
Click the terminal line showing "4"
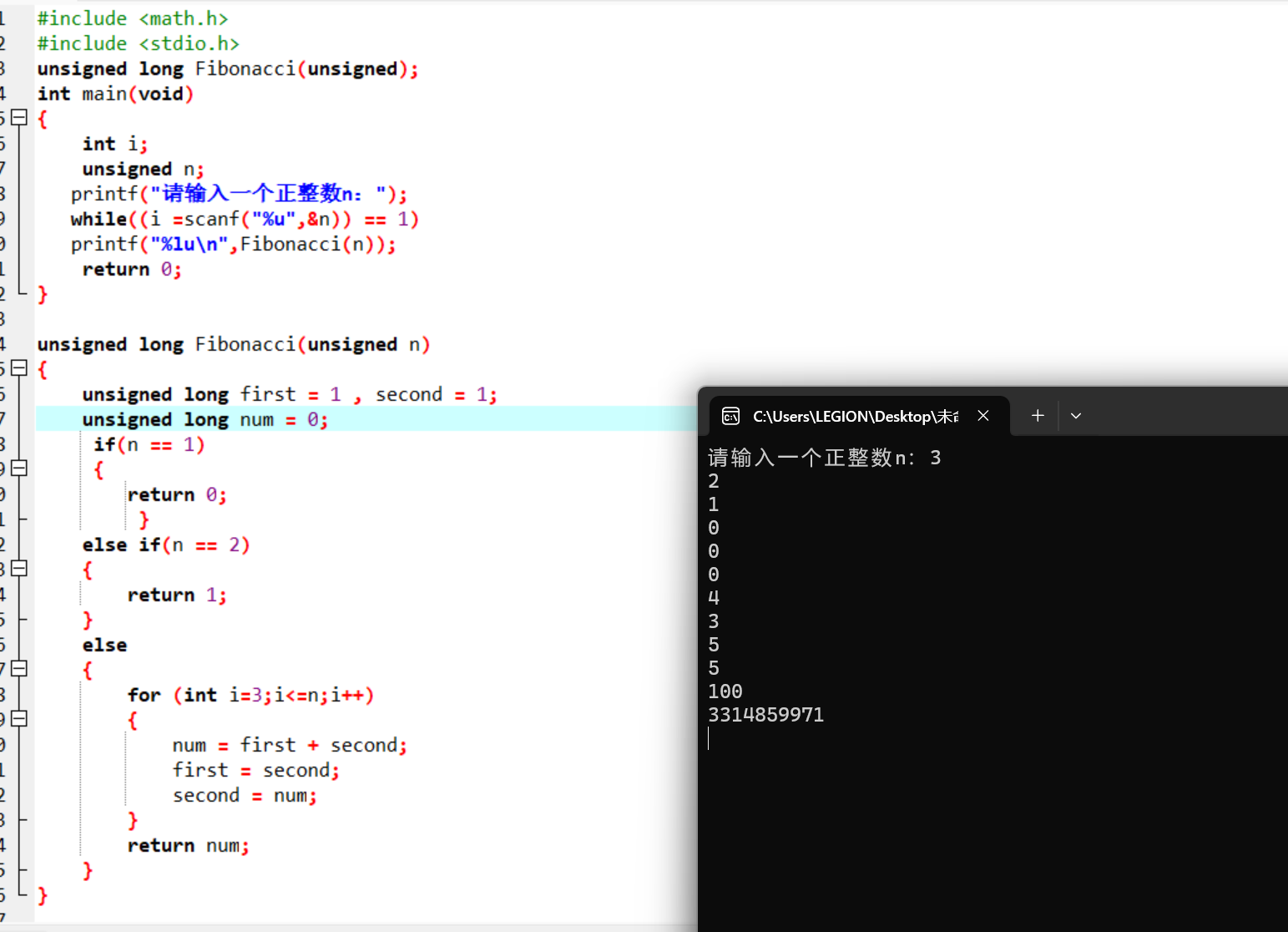tap(714, 598)
